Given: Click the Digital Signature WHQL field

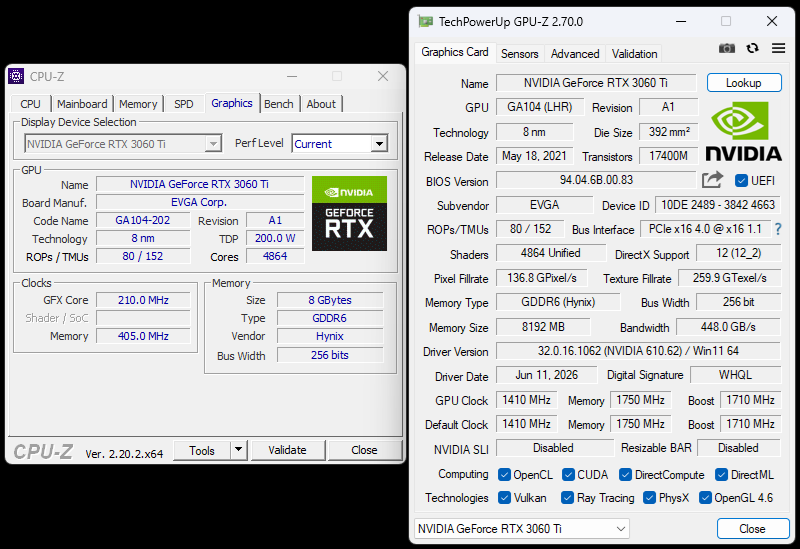Looking at the screenshot, I should coord(736,375).
